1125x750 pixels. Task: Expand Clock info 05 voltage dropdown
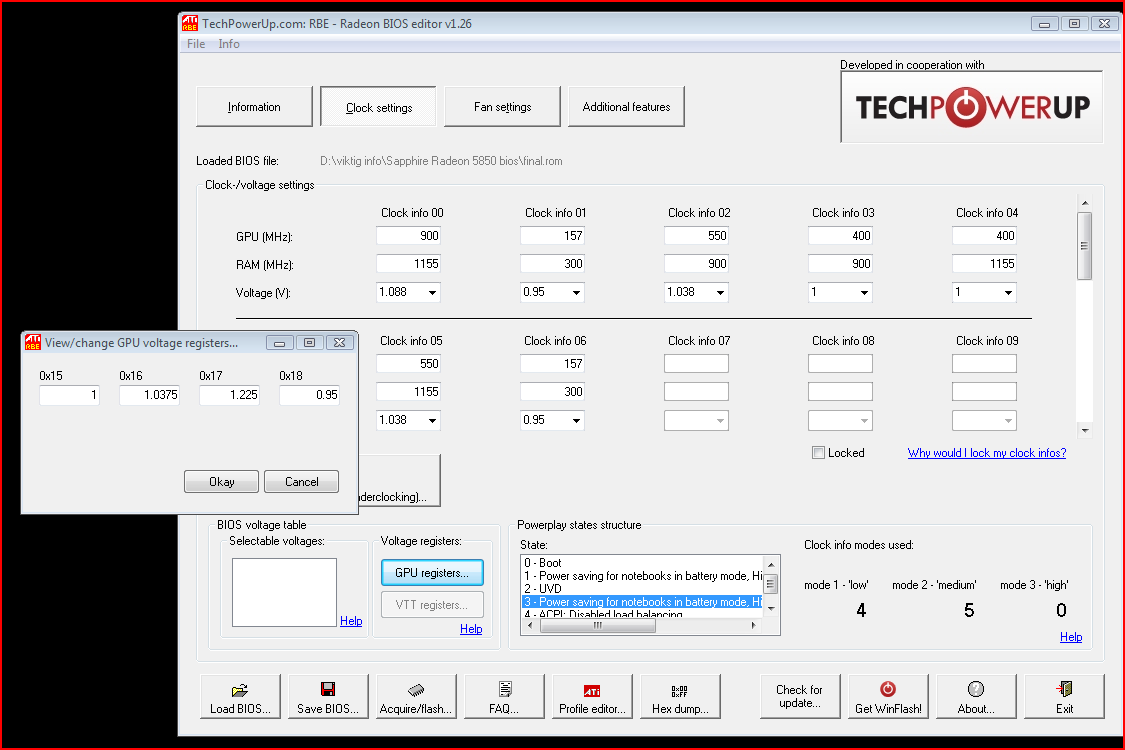(433, 421)
